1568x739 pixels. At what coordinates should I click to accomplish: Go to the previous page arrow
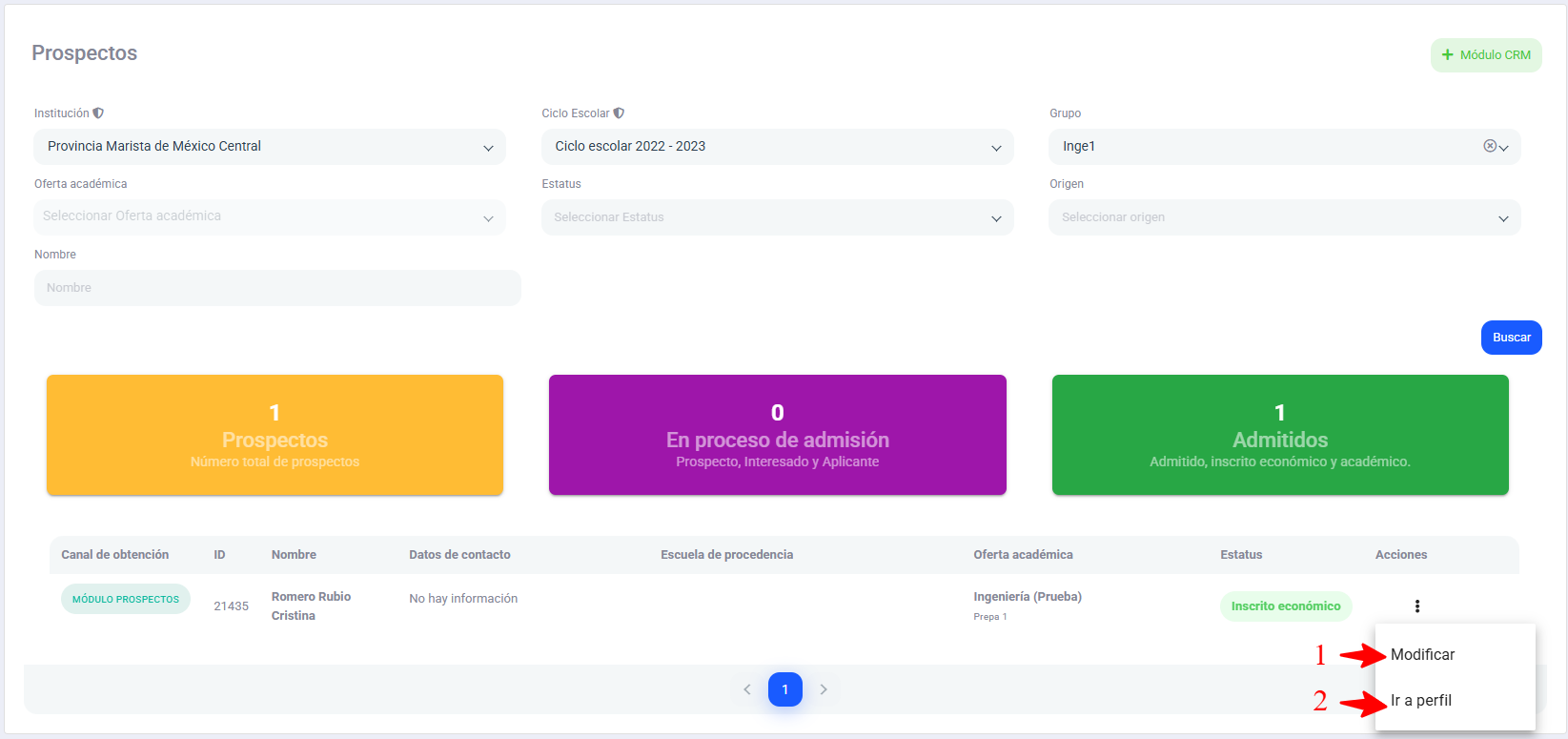(747, 689)
